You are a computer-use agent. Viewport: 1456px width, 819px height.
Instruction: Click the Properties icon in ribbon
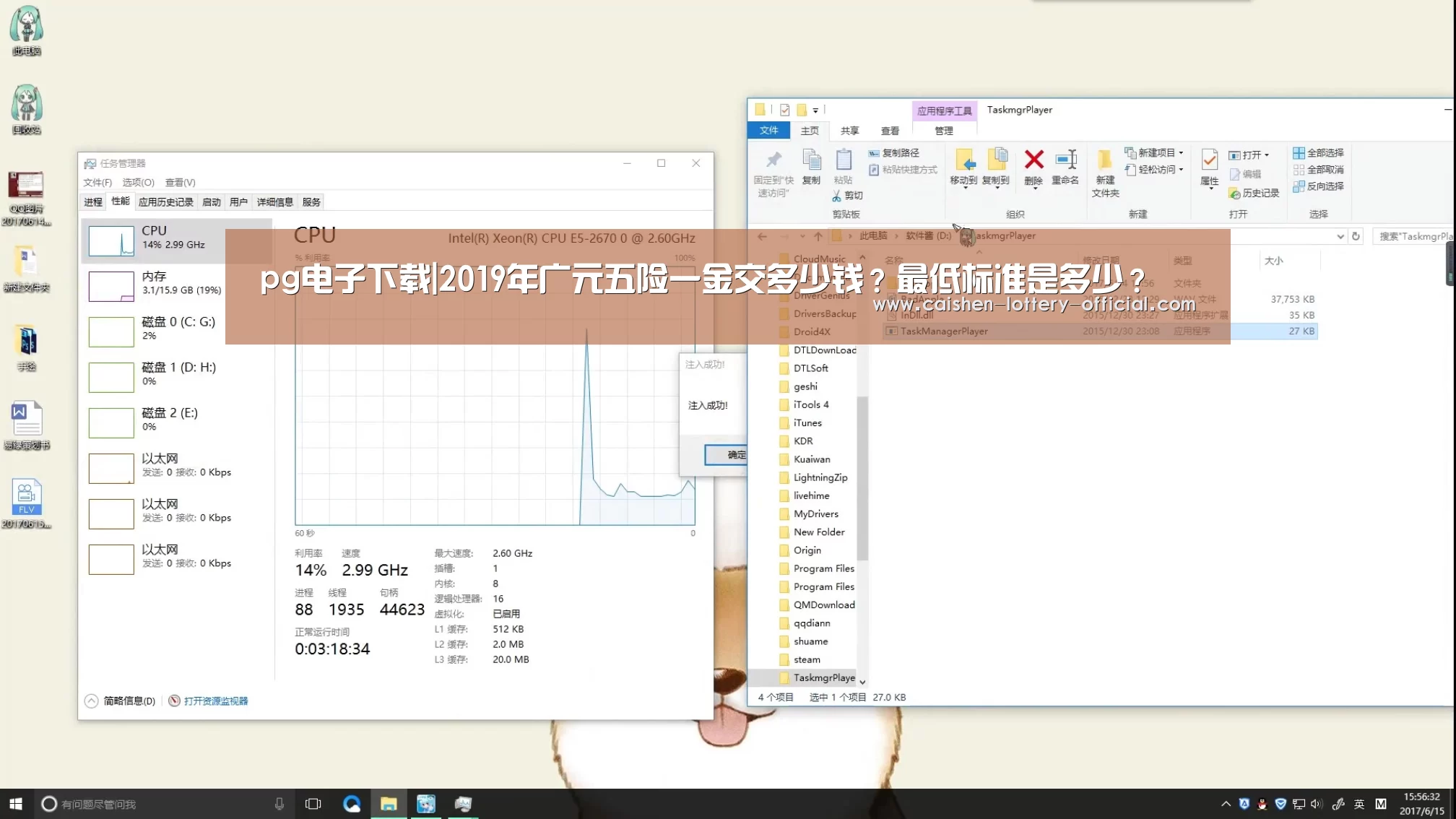[1210, 160]
